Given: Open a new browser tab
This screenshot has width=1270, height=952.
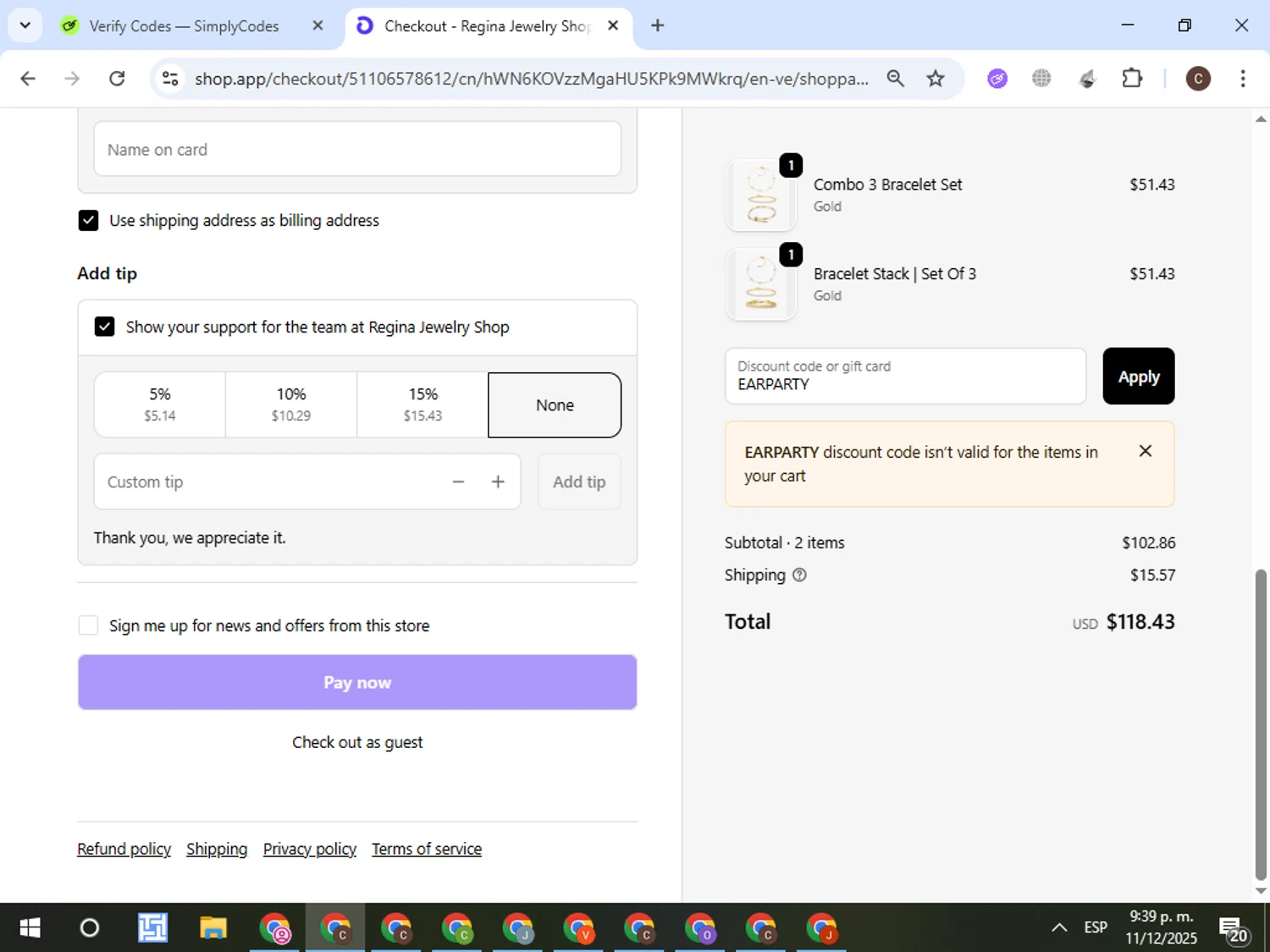Looking at the screenshot, I should coord(657,25).
